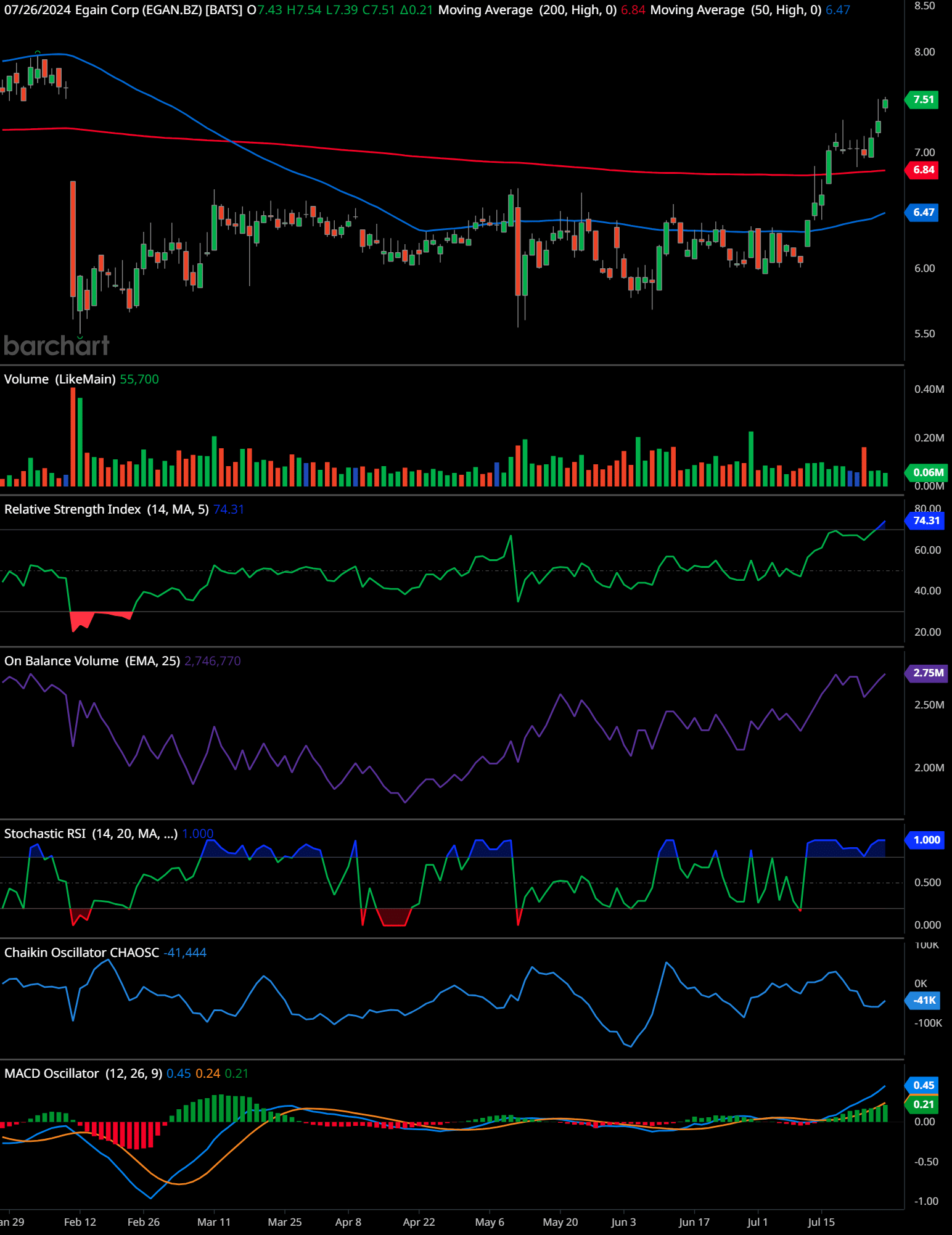Click the 0.06M volume value label

tap(927, 473)
